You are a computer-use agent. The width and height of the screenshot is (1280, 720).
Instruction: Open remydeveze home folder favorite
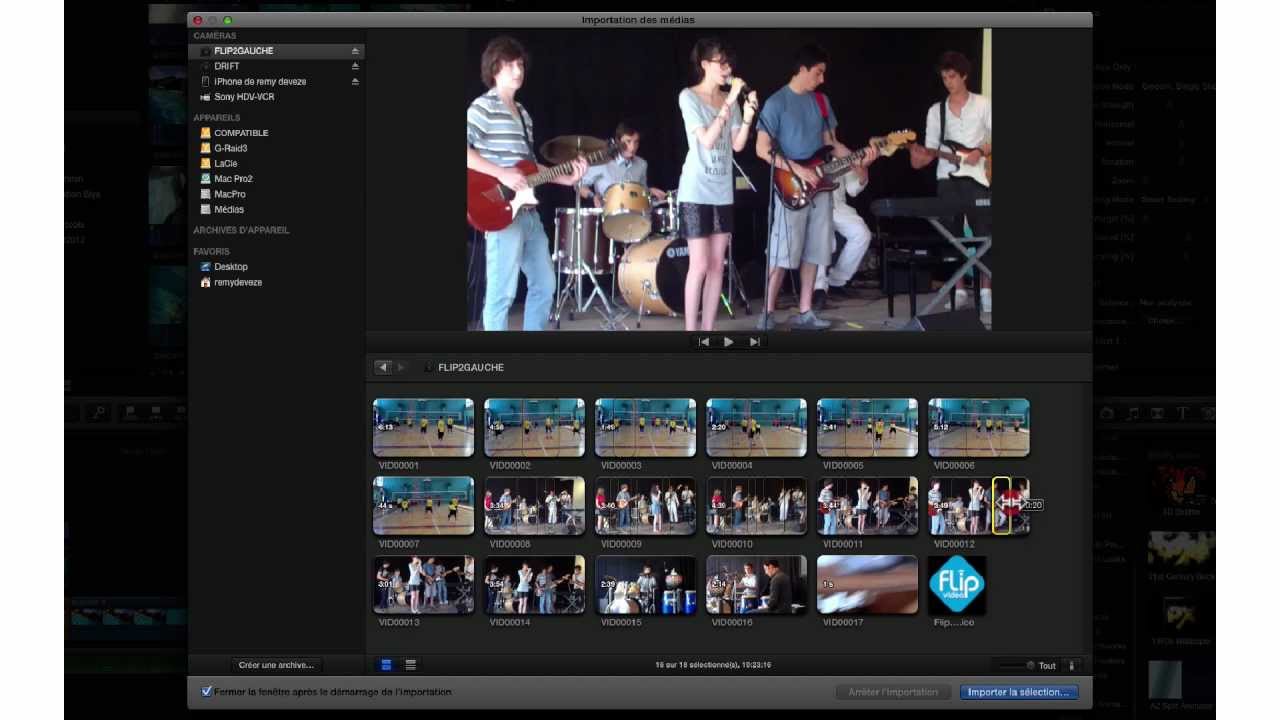pyautogui.click(x=237, y=283)
